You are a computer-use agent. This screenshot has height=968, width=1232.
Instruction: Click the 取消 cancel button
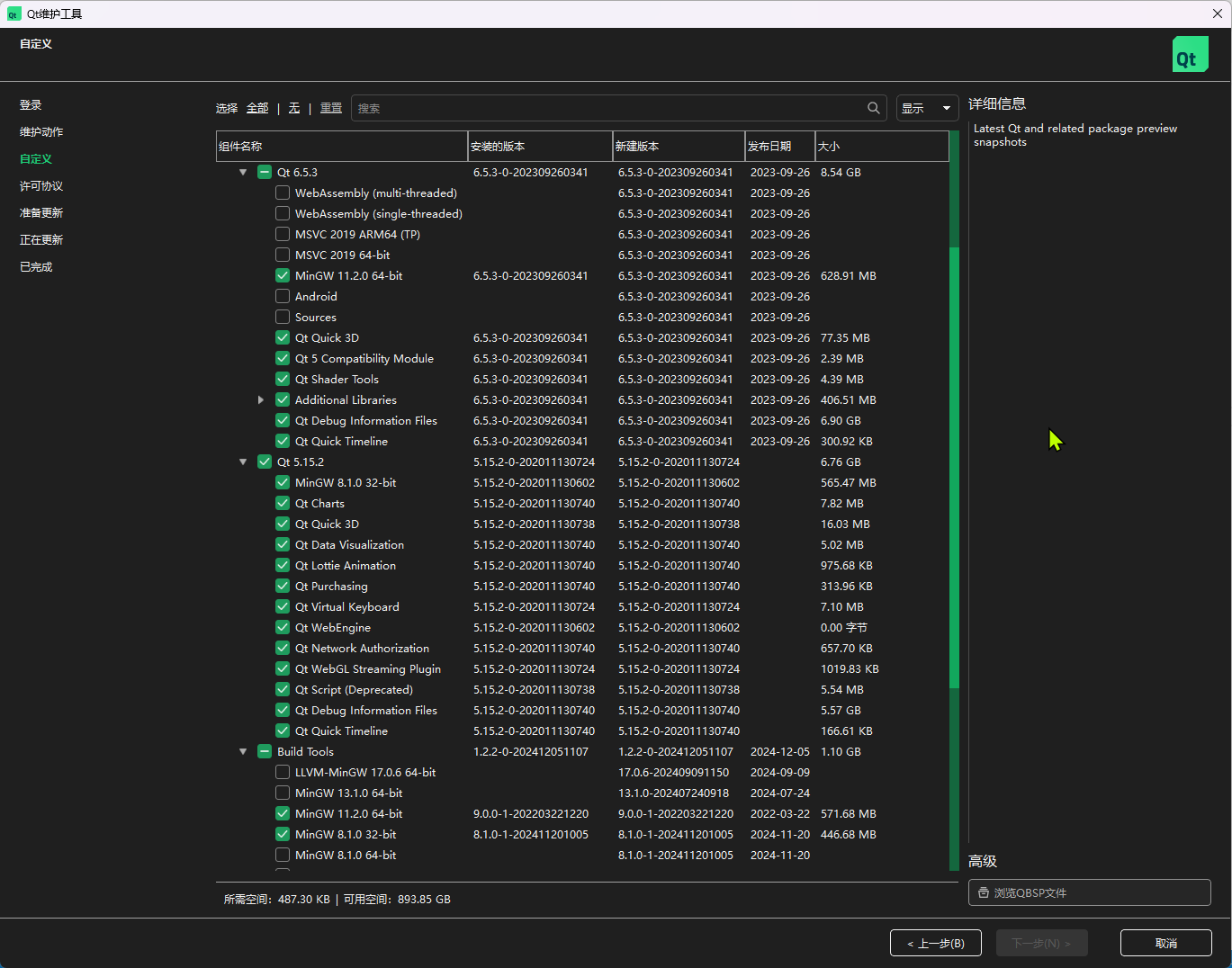pos(1166,943)
